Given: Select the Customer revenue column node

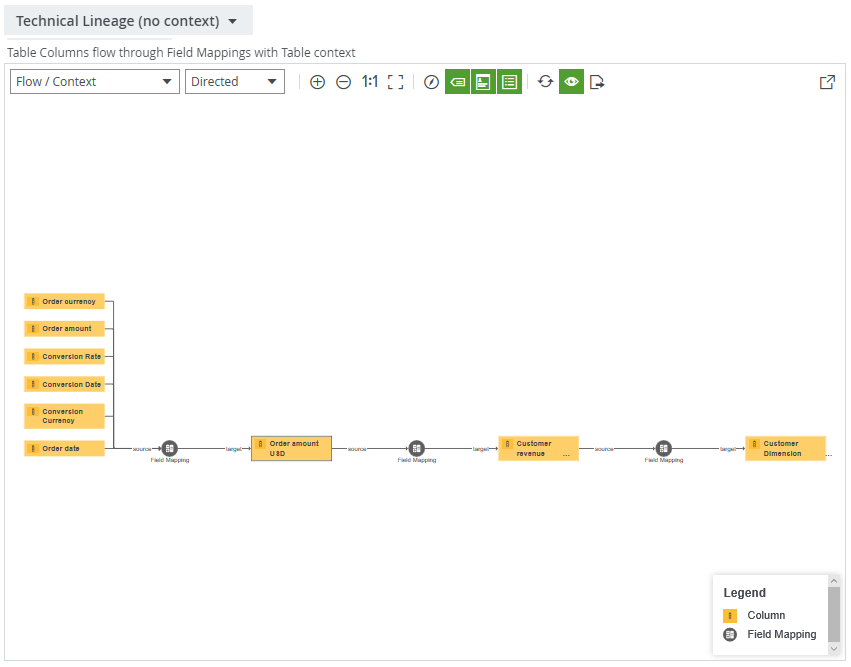Looking at the screenshot, I should 538,448.
